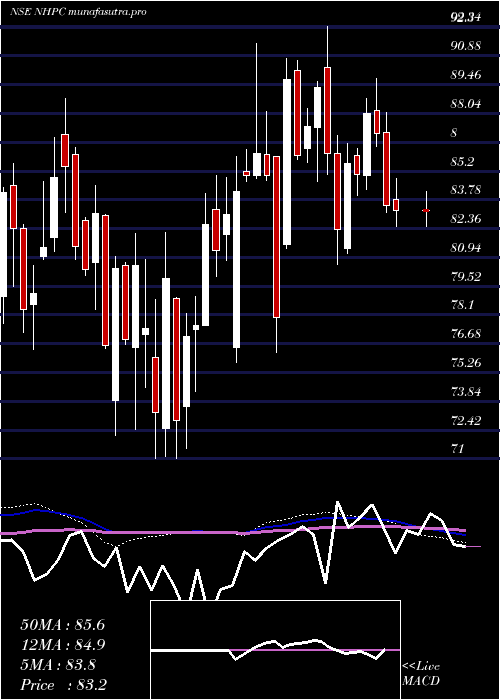Click the 82.36 price axis label
The image size is (500, 700).
(466, 219)
